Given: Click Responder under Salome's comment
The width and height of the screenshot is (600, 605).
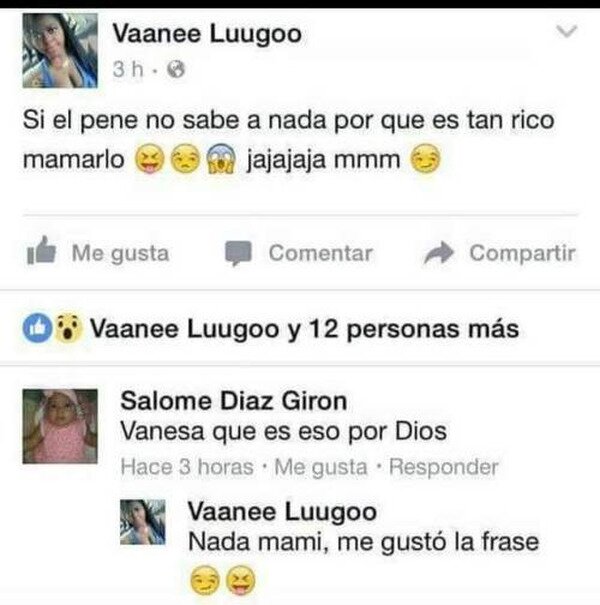Looking at the screenshot, I should (x=444, y=467).
